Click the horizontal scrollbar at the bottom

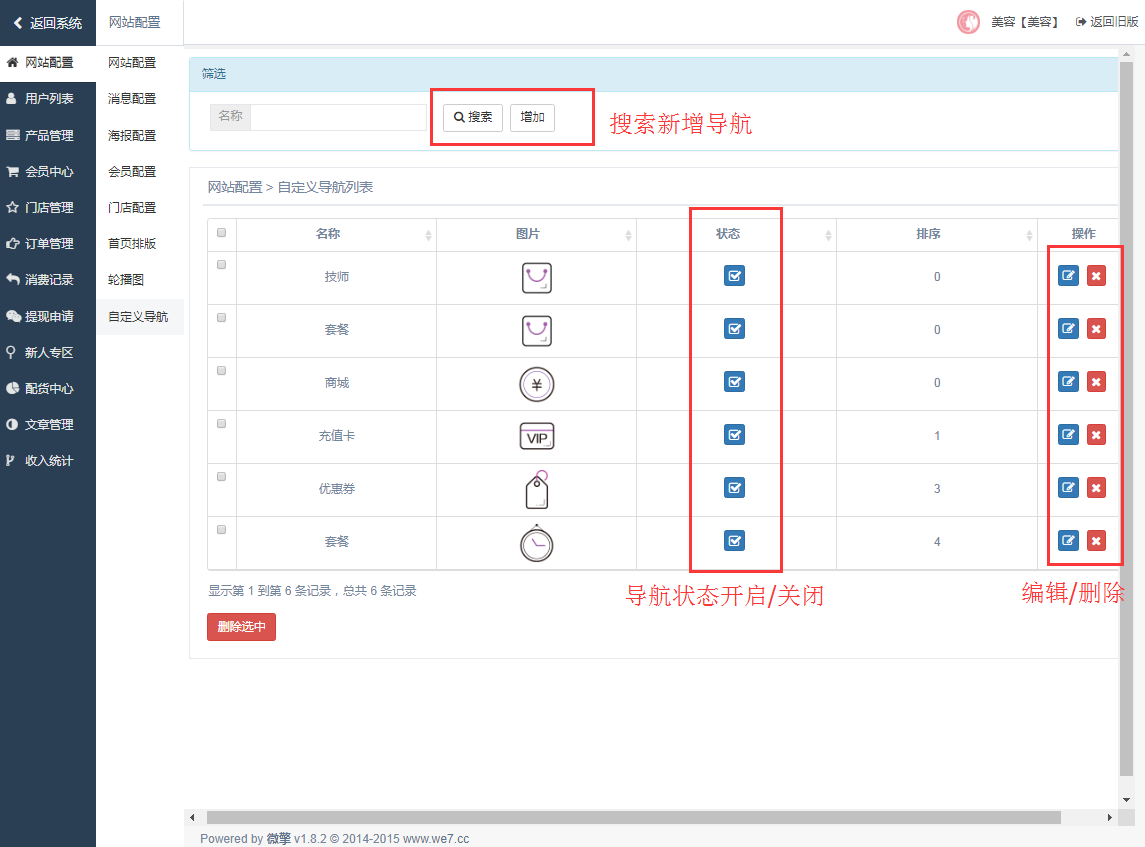(x=632, y=818)
